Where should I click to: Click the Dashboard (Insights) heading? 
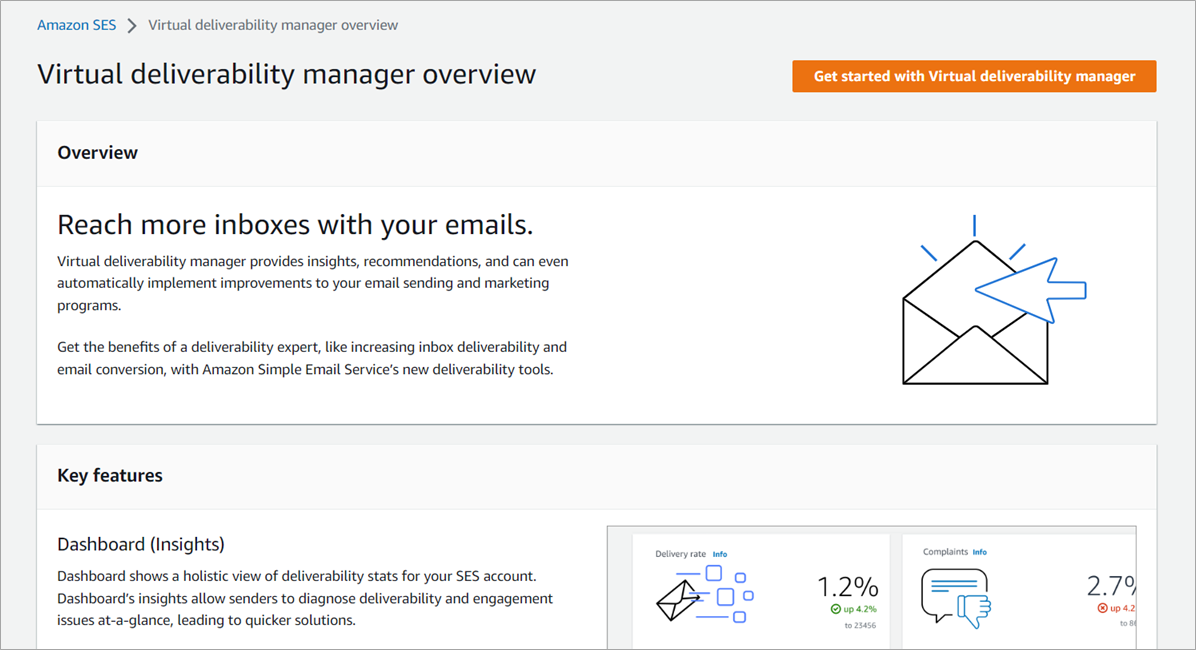click(x=141, y=544)
